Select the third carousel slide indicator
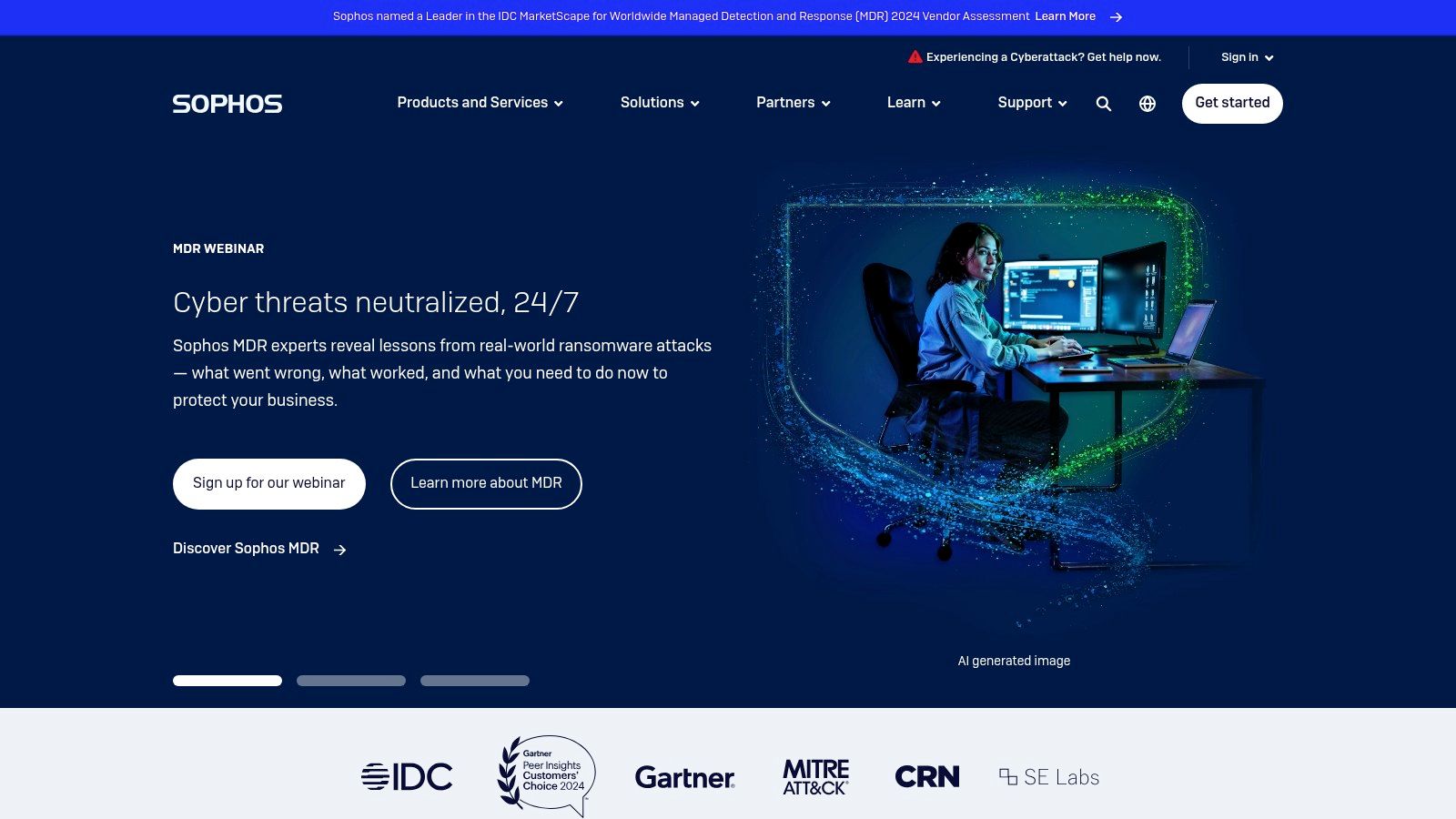Viewport: 1456px width, 819px height. pyautogui.click(x=475, y=681)
